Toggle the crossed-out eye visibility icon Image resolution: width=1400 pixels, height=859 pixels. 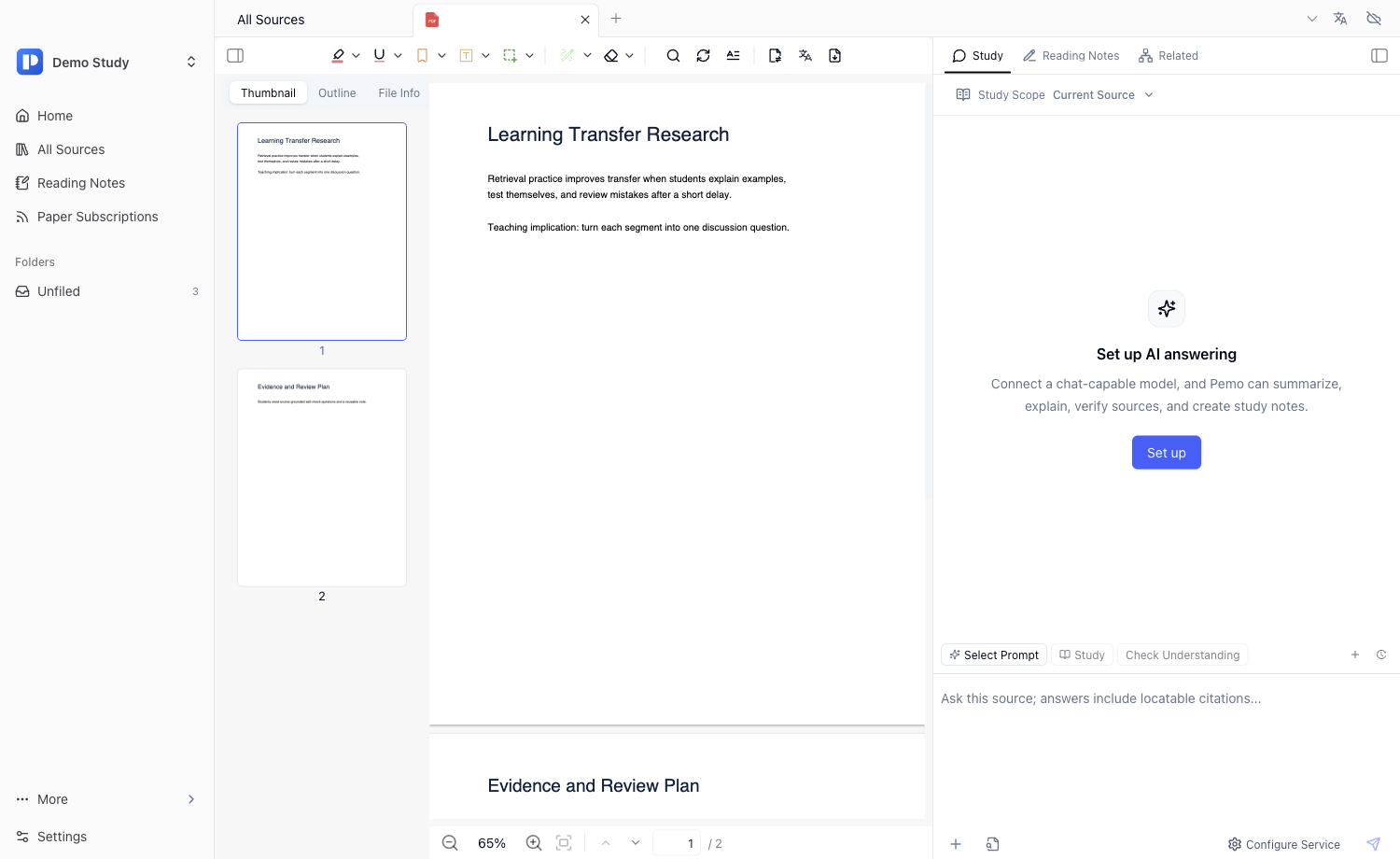click(x=1374, y=19)
